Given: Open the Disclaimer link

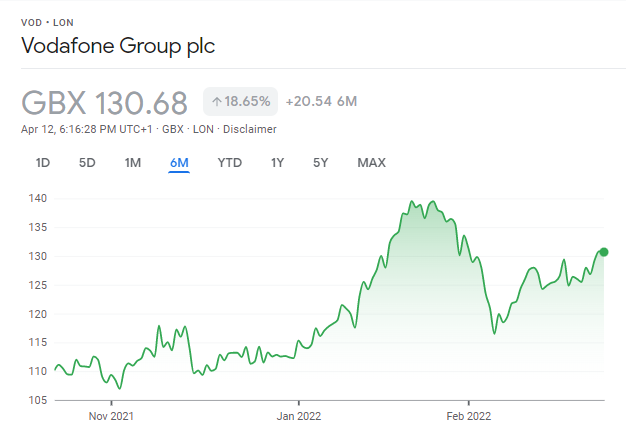Looking at the screenshot, I should point(250,129).
